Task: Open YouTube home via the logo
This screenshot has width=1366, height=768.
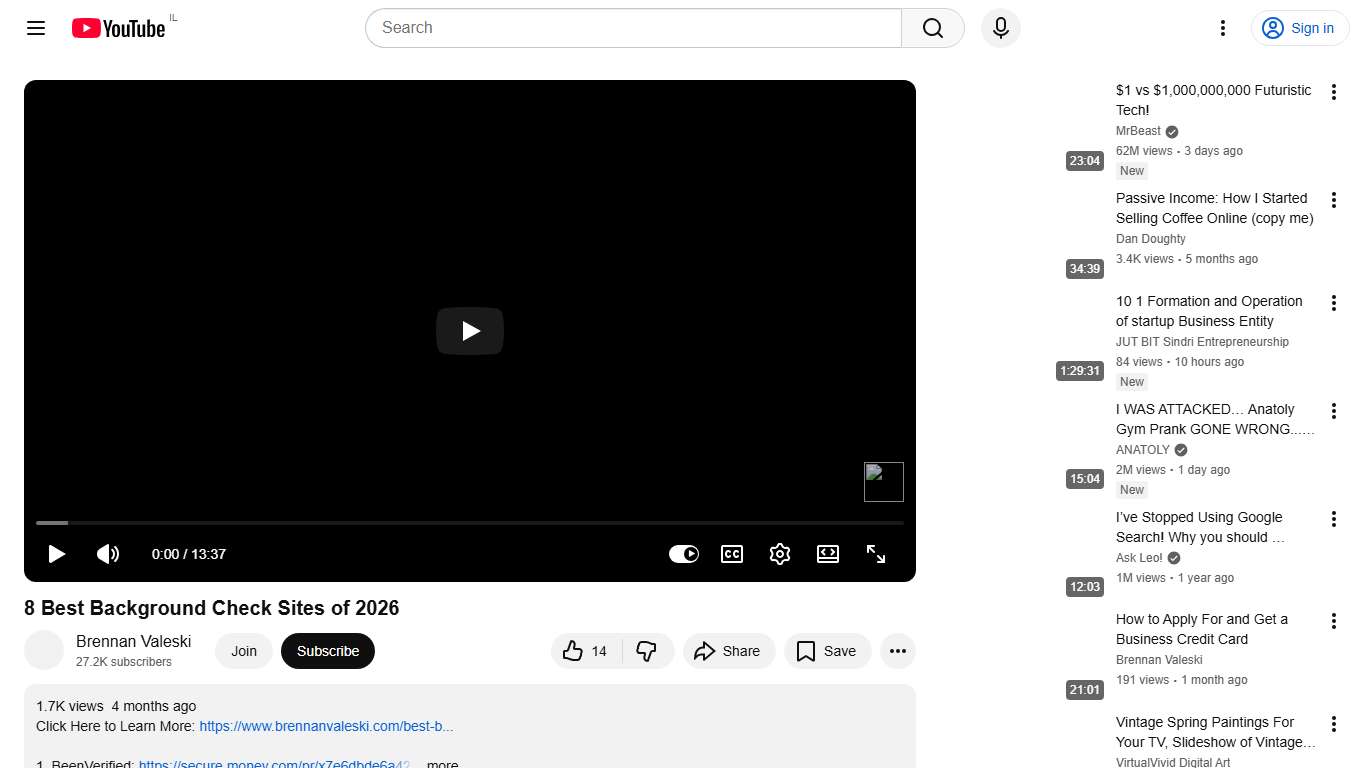Action: [117, 28]
